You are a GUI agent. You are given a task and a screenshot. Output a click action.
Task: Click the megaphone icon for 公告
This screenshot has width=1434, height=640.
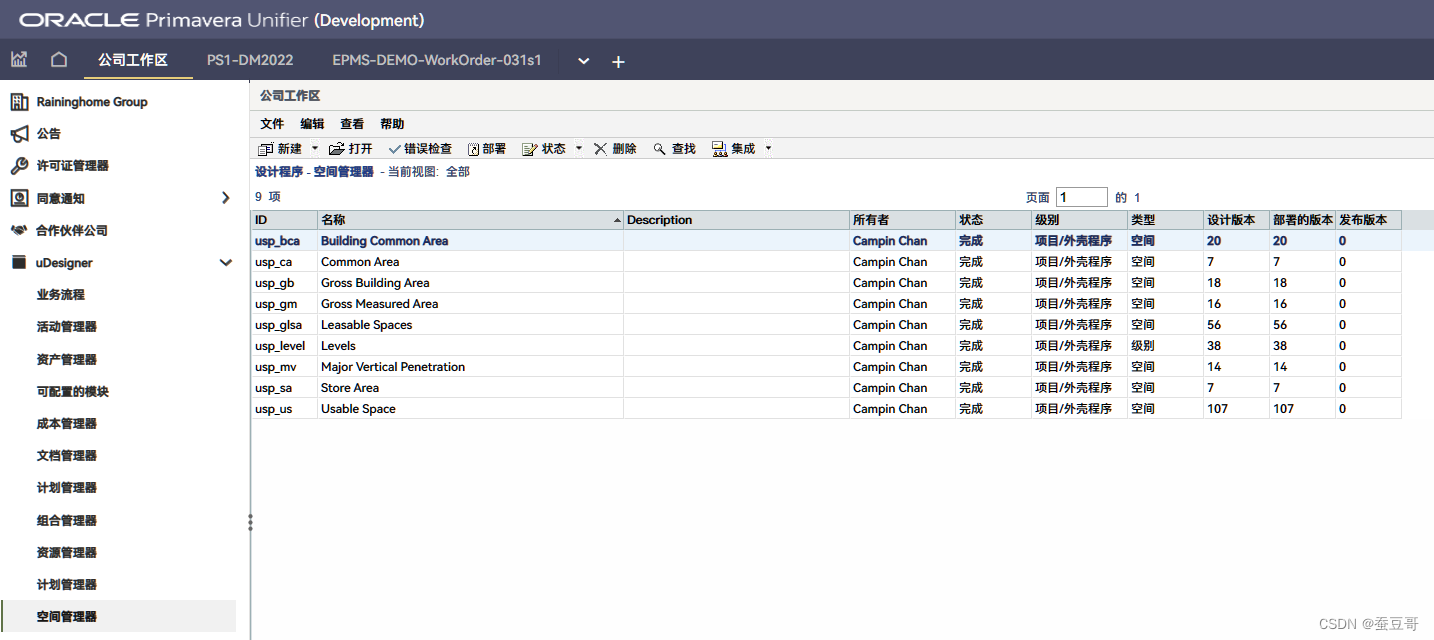tap(19, 134)
